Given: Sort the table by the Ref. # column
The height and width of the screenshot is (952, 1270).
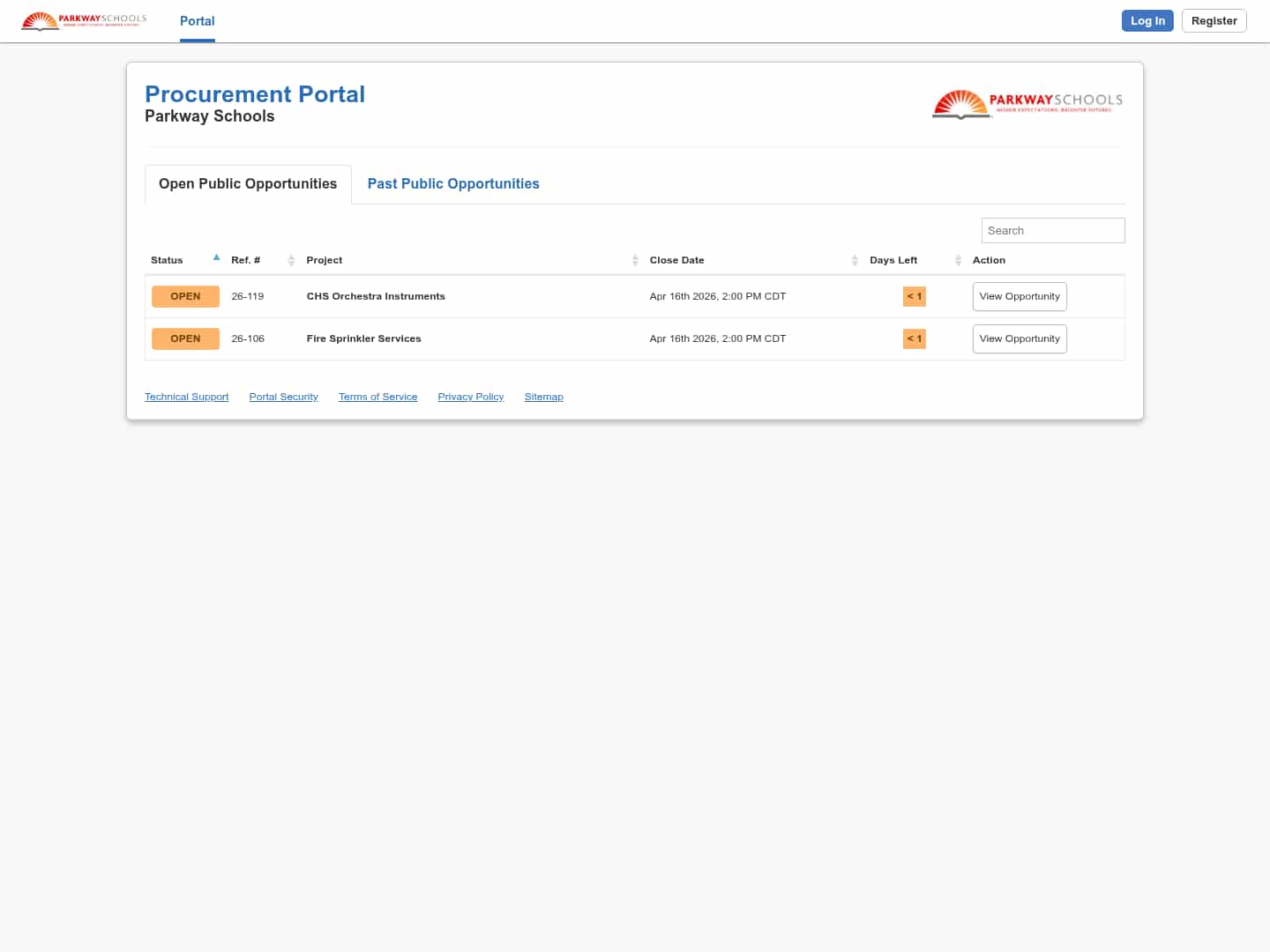Looking at the screenshot, I should click(x=291, y=260).
